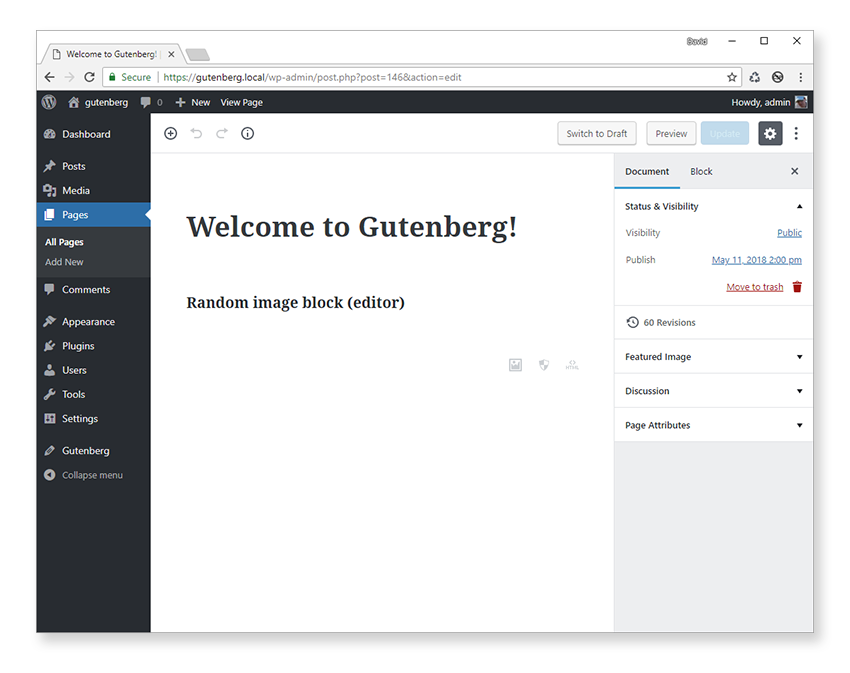Click the WordPress logo in admin bar
This screenshot has width=850, height=673.
click(49, 102)
